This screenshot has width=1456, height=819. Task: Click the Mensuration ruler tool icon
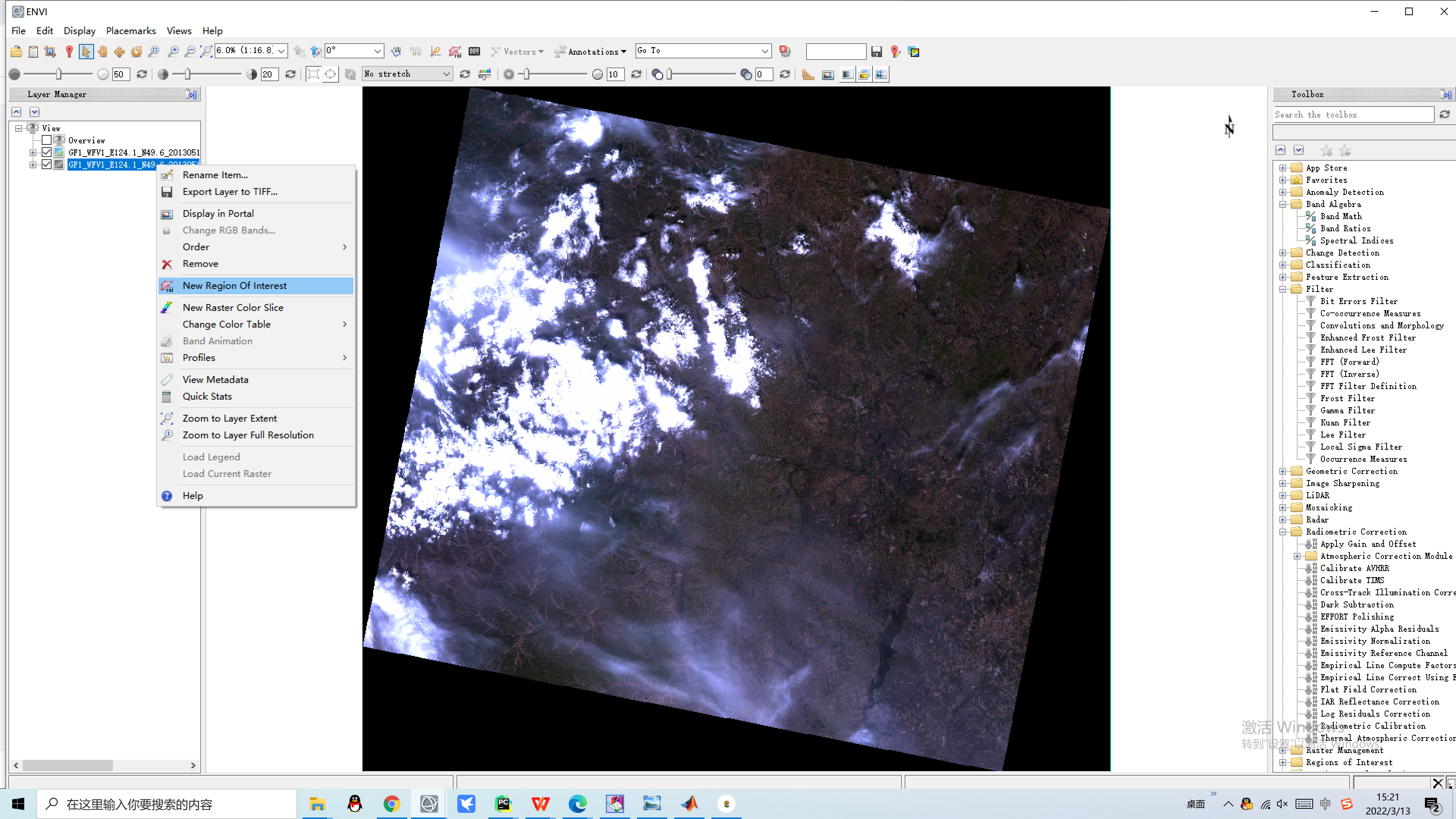click(808, 74)
